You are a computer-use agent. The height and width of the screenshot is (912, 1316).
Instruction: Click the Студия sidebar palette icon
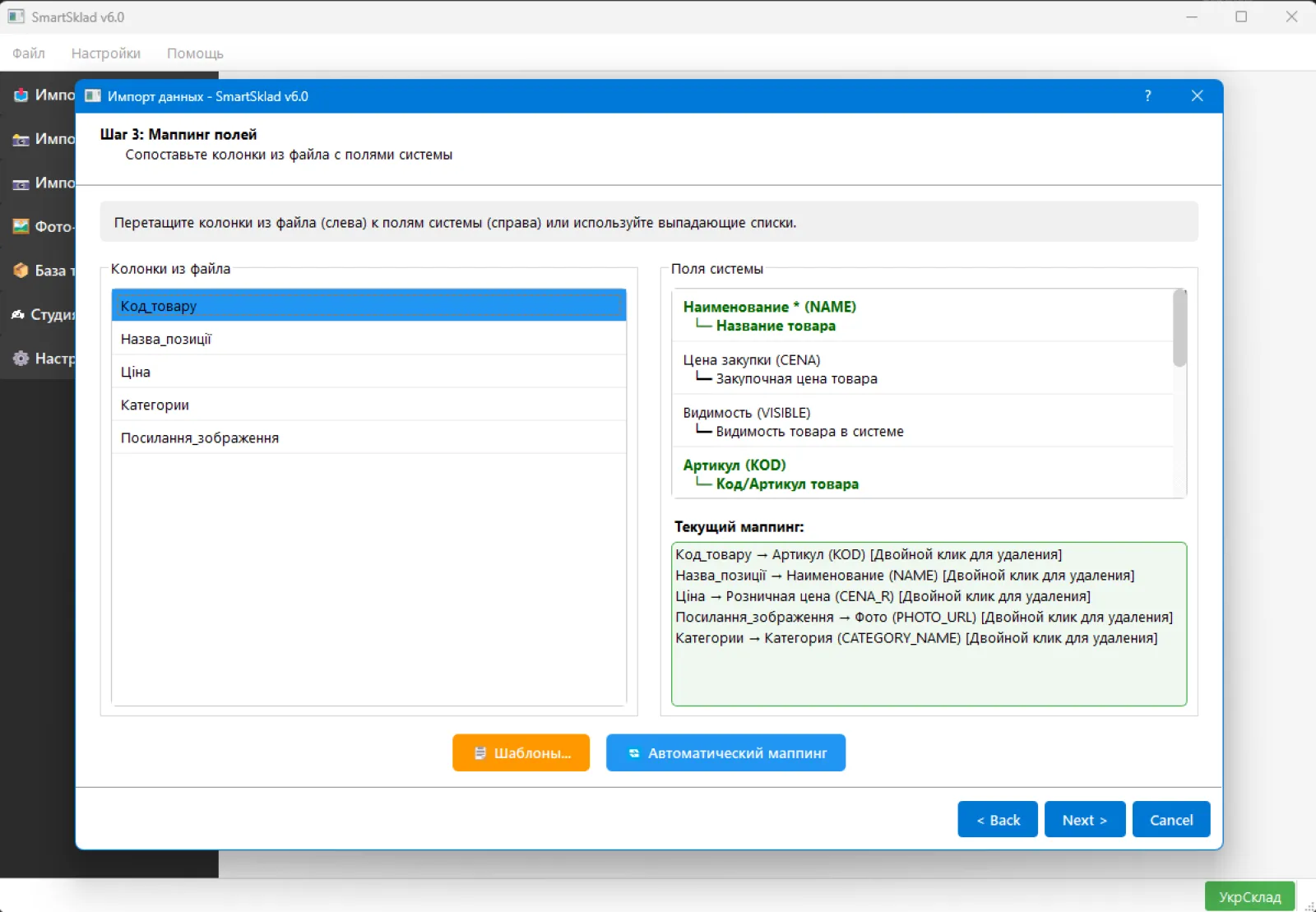tap(18, 315)
